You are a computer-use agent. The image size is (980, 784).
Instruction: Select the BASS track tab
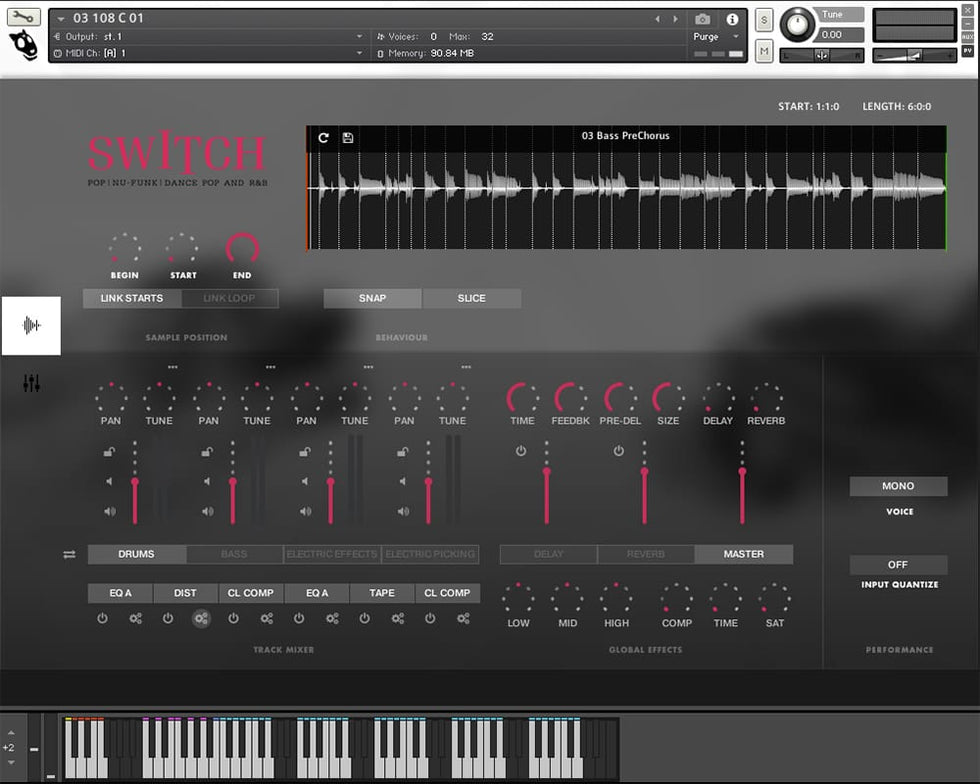[234, 554]
